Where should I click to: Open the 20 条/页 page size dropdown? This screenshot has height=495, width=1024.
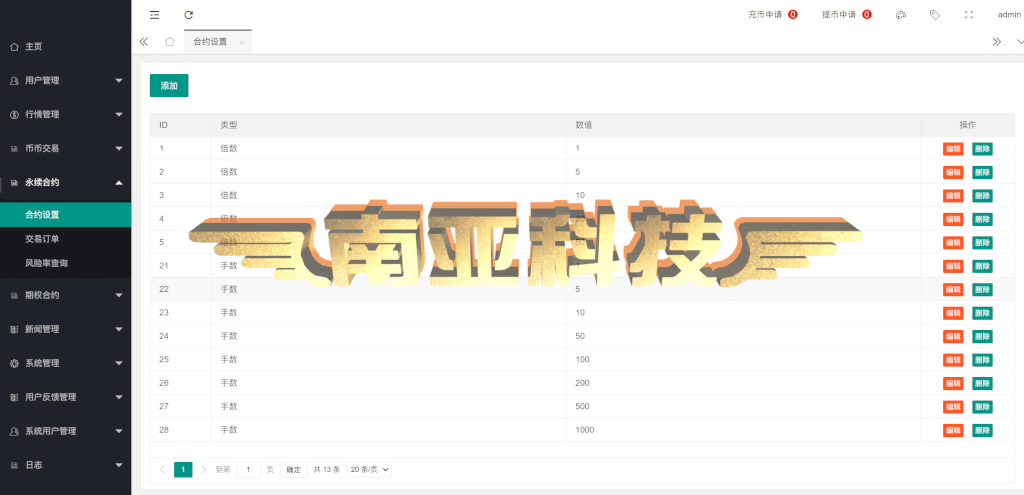369,470
